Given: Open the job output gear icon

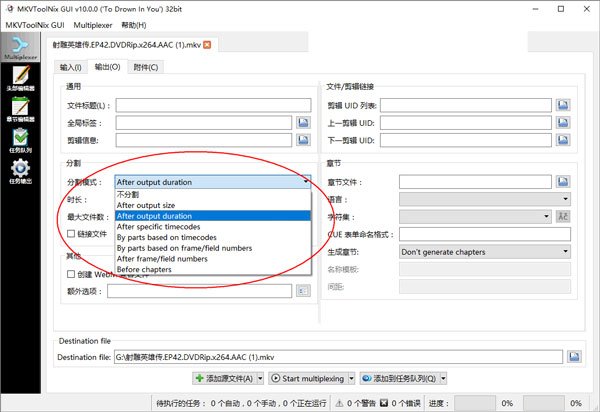Looking at the screenshot, I should click(20, 171).
